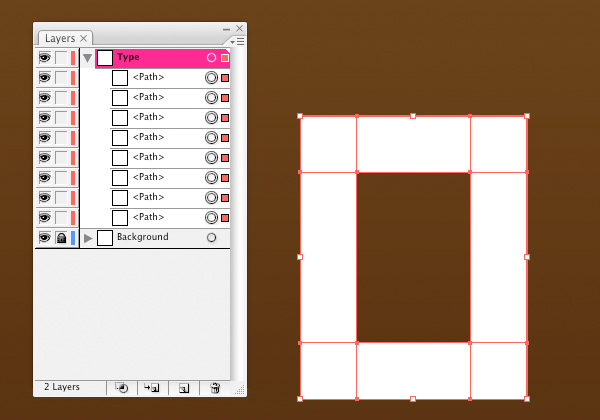Click Create New Sublayer icon
The width and height of the screenshot is (600, 420).
pyautogui.click(x=152, y=387)
